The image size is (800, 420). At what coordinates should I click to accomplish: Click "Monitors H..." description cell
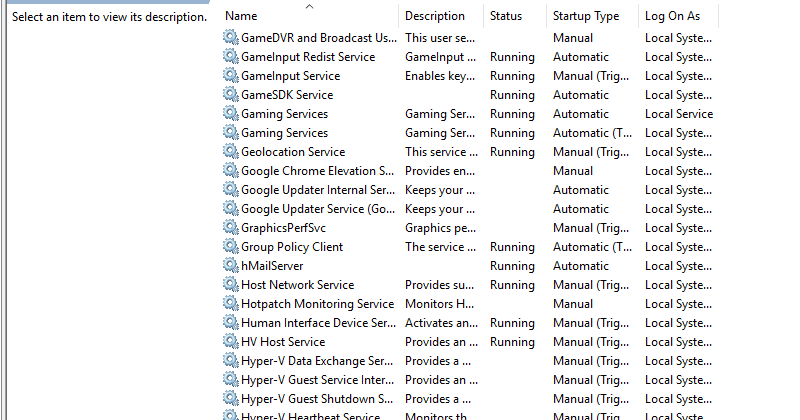tap(439, 304)
